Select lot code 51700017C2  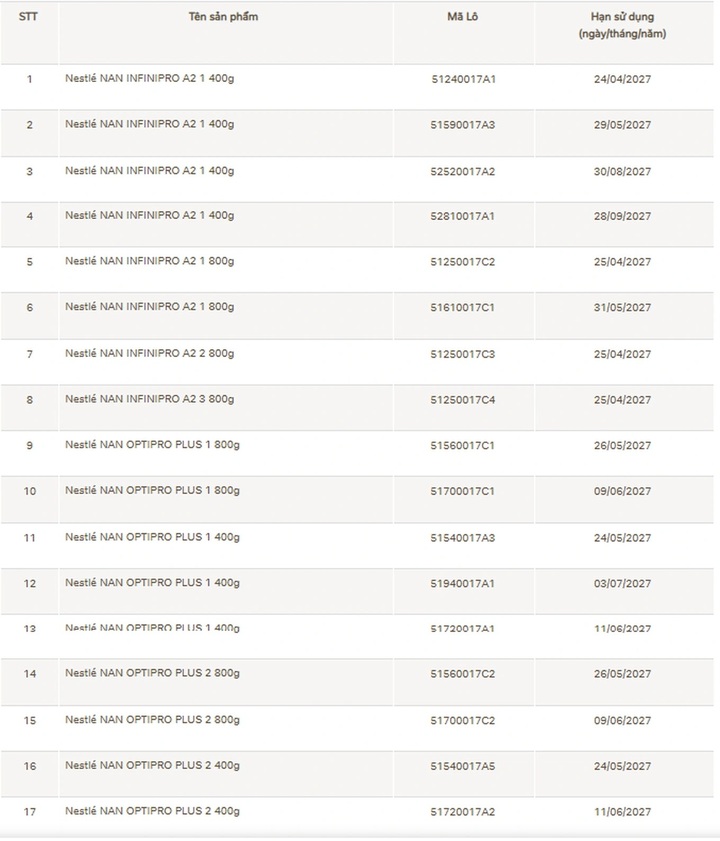462,720
